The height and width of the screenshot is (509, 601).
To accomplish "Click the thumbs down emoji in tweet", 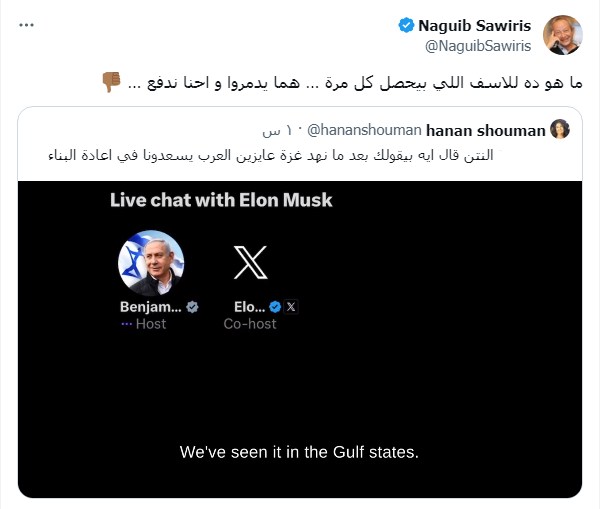I will (x=111, y=82).
